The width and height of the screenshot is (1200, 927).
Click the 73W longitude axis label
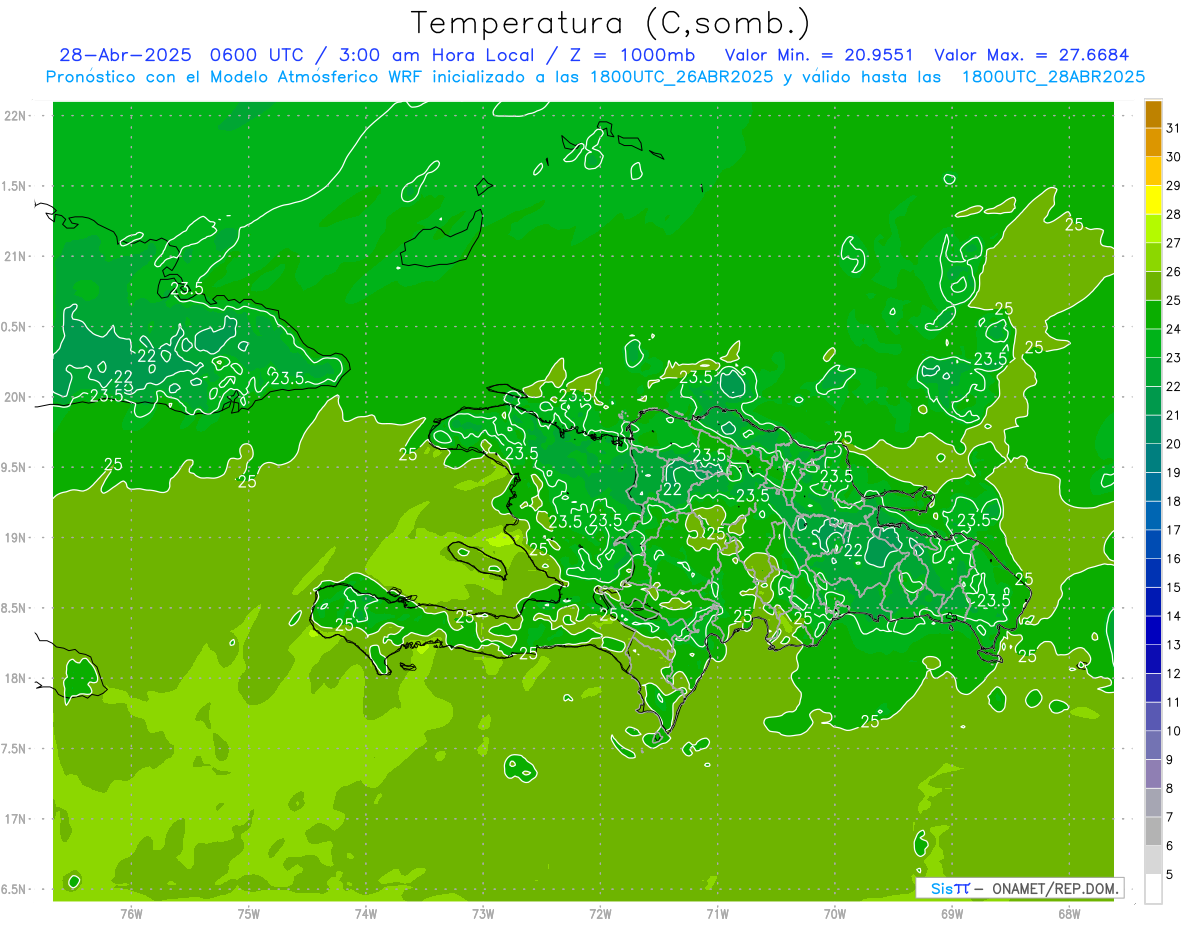point(483,912)
